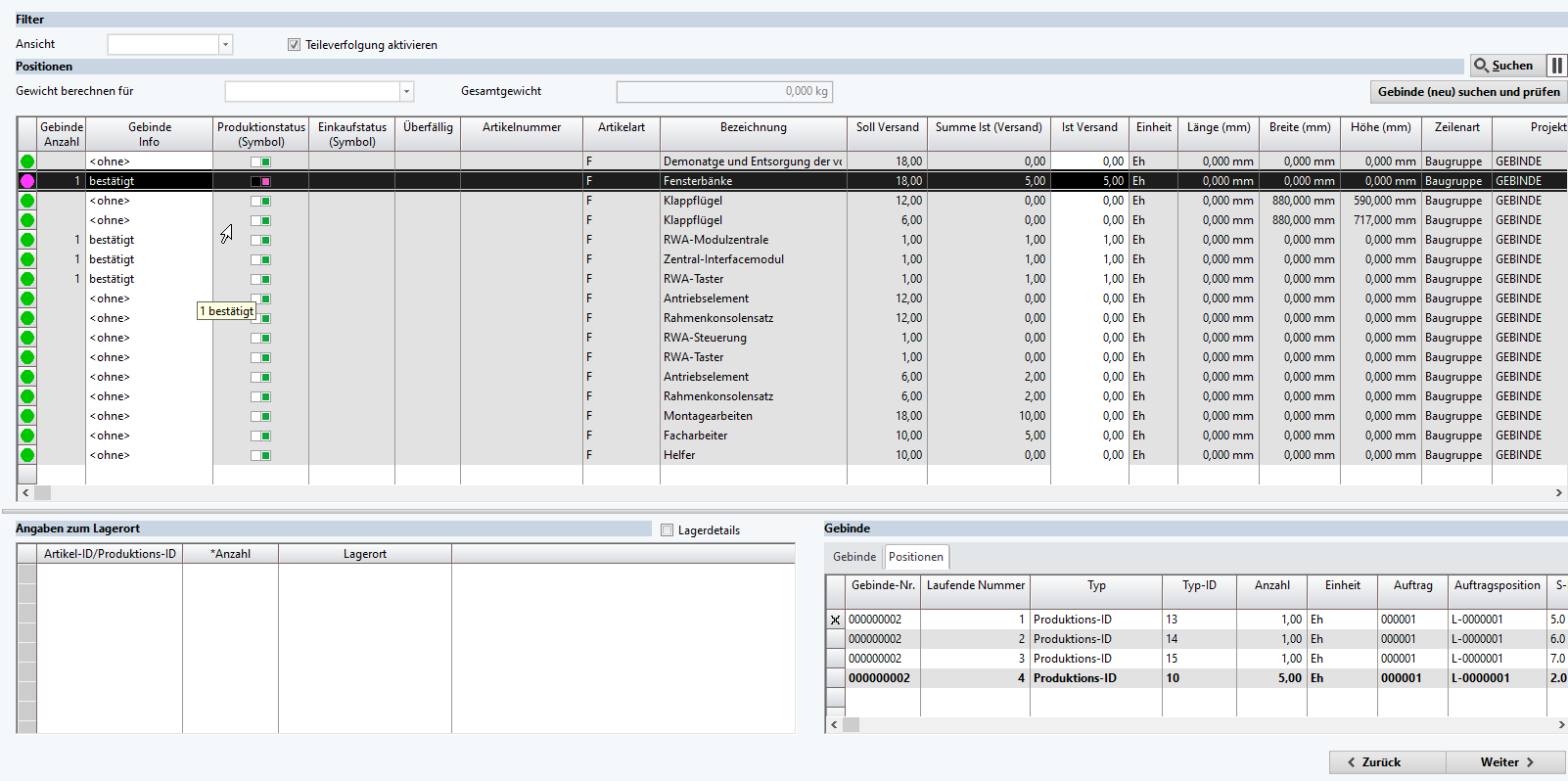Click green status circle of Montagearbeiten row

pos(27,416)
